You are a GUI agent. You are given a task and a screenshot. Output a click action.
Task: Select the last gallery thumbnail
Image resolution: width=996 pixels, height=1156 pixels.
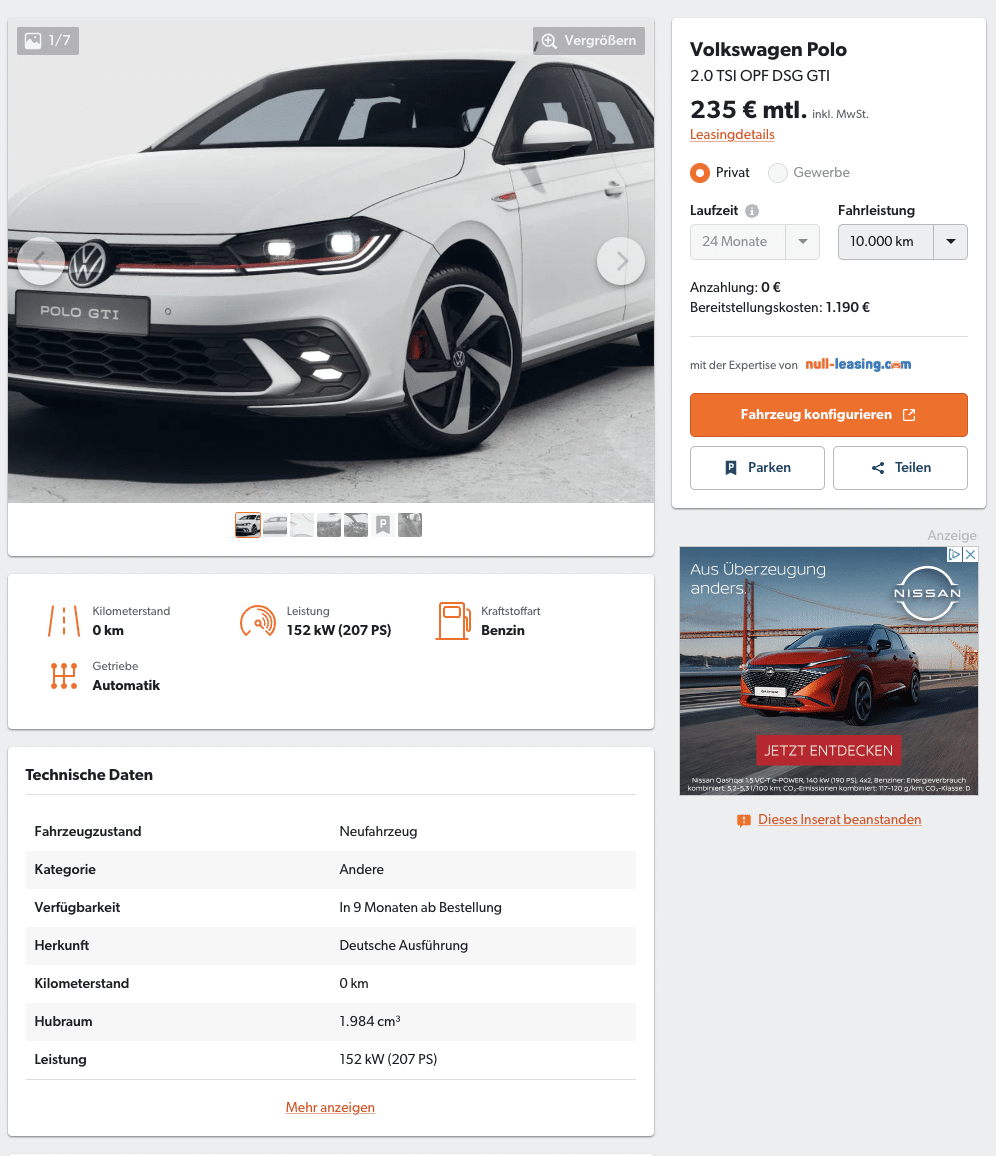click(410, 525)
